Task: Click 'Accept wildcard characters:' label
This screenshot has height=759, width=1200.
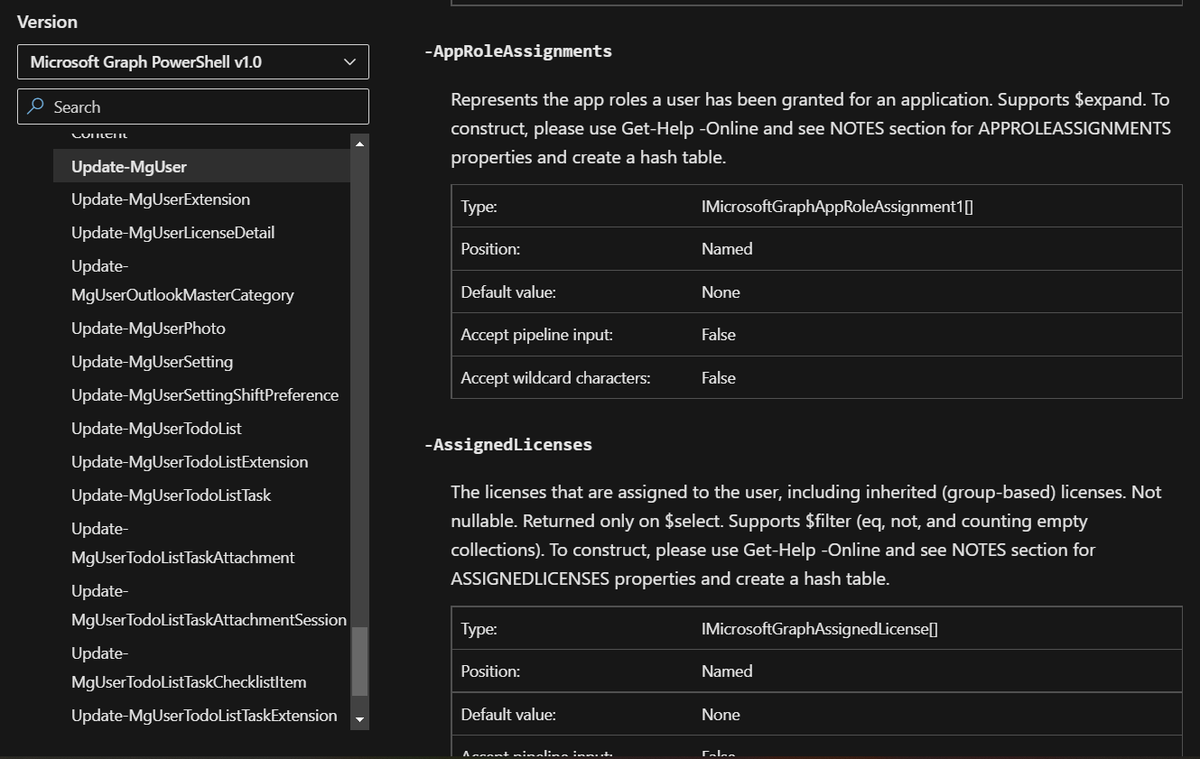Action: point(556,378)
